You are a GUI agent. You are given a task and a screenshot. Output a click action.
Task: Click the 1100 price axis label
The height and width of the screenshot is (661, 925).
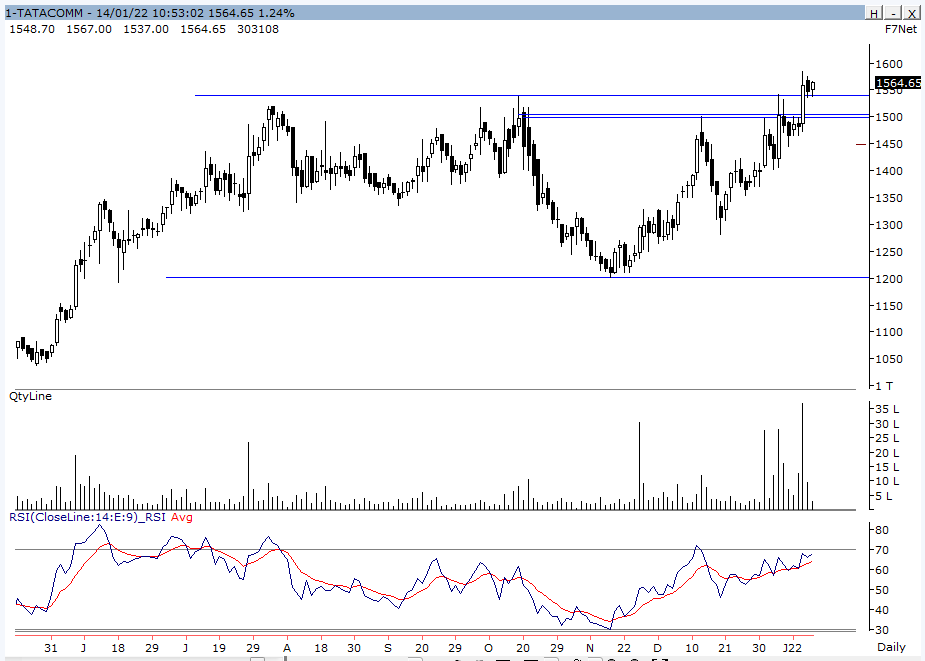(889, 332)
